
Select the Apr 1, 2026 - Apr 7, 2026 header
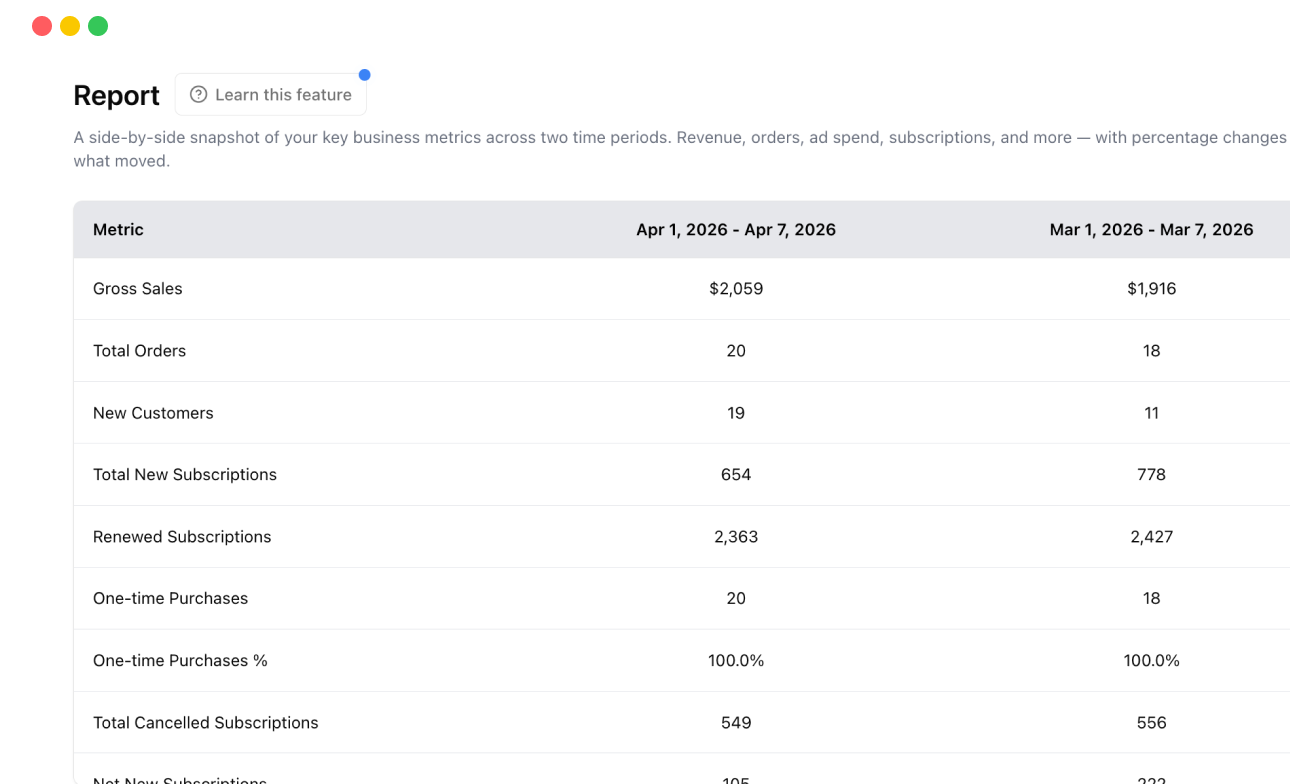tap(736, 229)
